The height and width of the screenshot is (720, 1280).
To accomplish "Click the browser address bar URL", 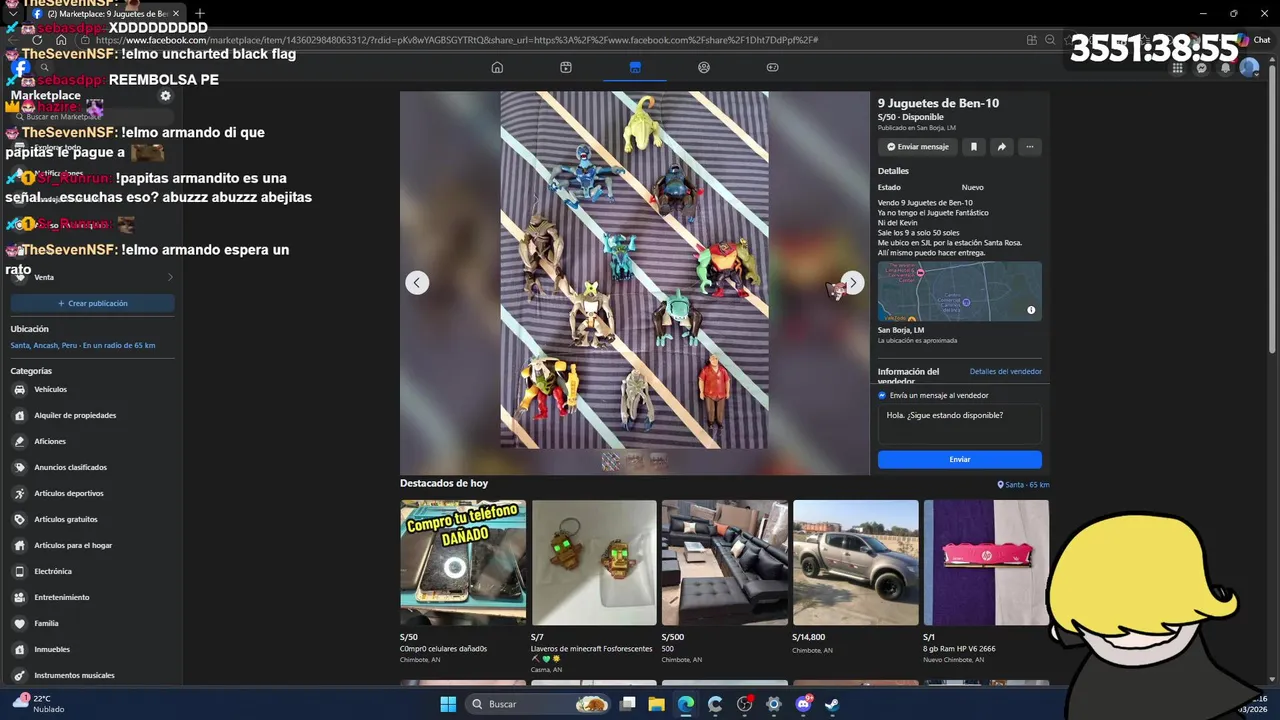I will [x=457, y=40].
